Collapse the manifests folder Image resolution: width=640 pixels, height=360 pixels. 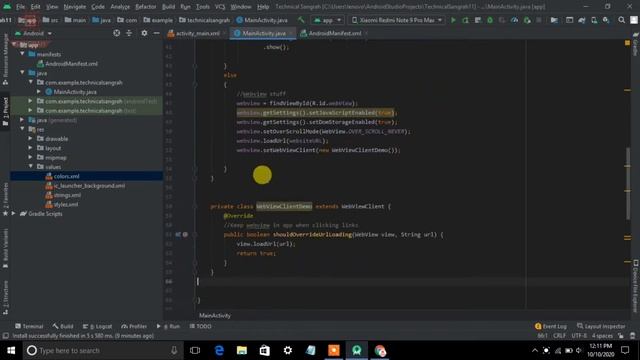point(22,54)
